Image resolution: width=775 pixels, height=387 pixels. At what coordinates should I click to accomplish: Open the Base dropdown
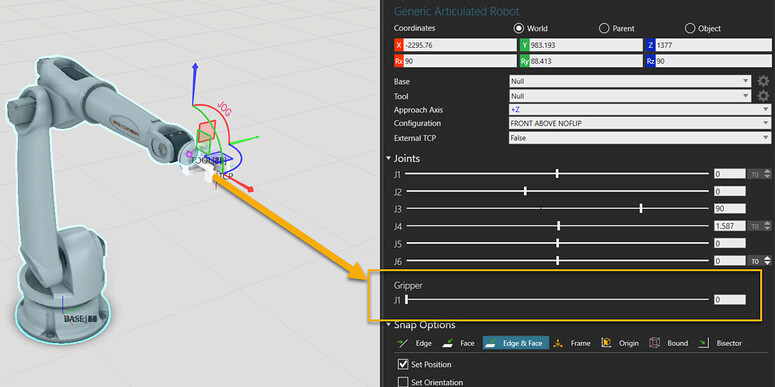pyautogui.click(x=630, y=81)
